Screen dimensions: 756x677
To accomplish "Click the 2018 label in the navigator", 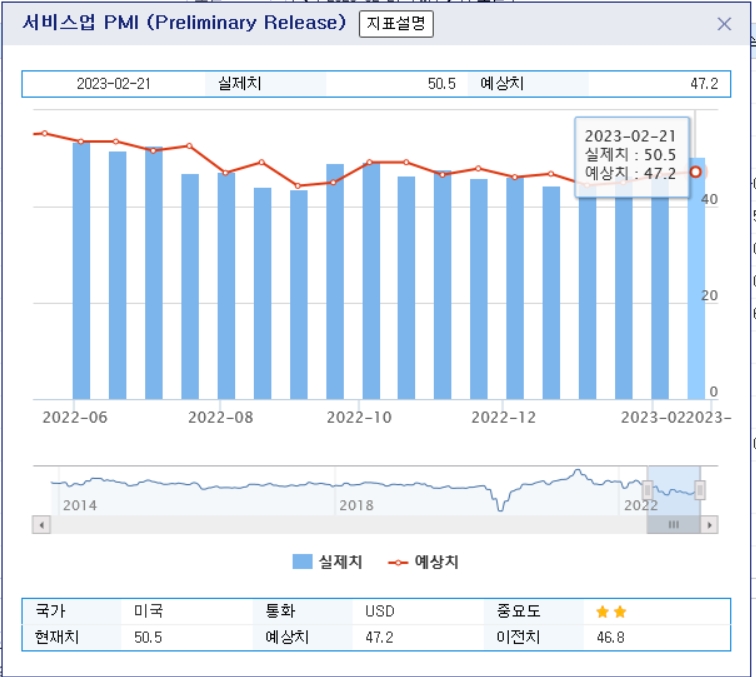I will [356, 505].
